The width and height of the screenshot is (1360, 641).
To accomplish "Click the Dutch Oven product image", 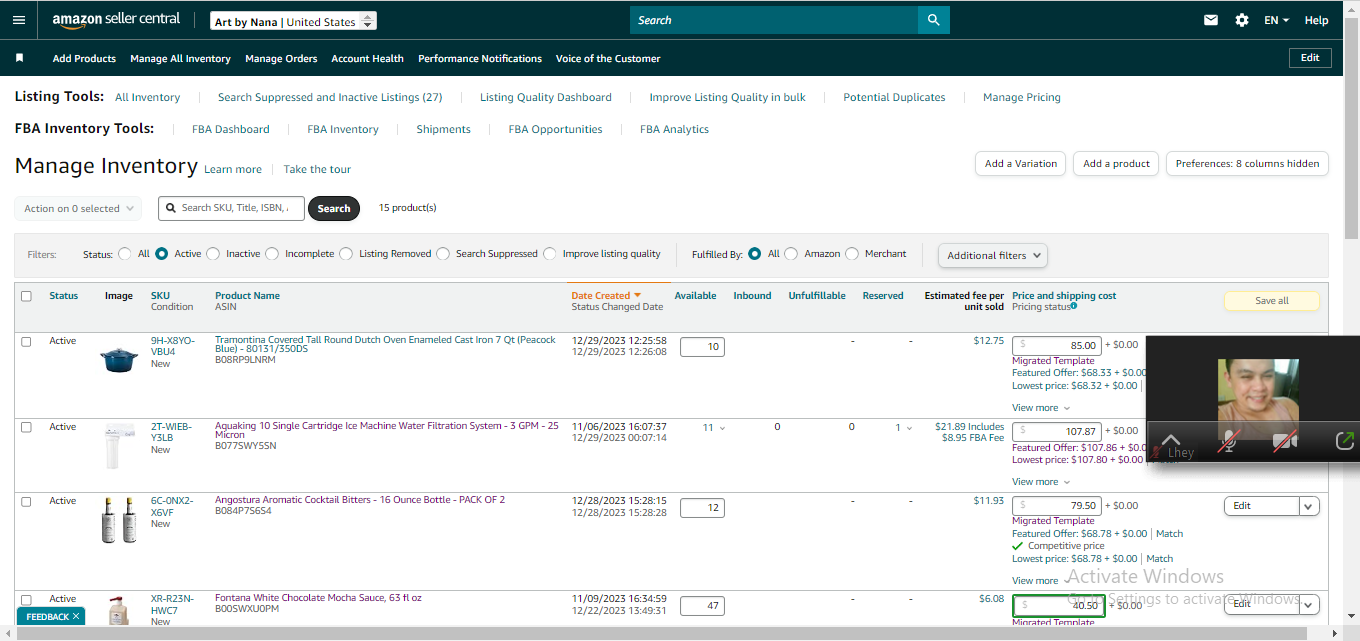I will tap(119, 358).
